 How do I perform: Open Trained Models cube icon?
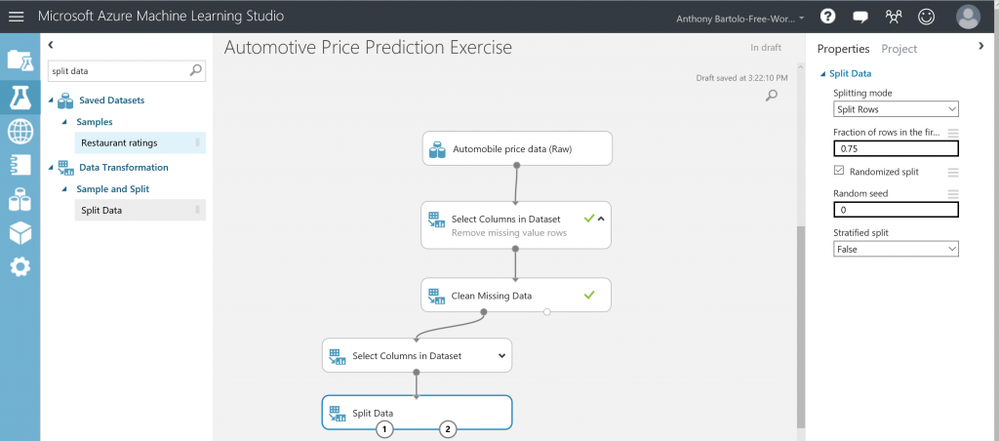click(20, 233)
